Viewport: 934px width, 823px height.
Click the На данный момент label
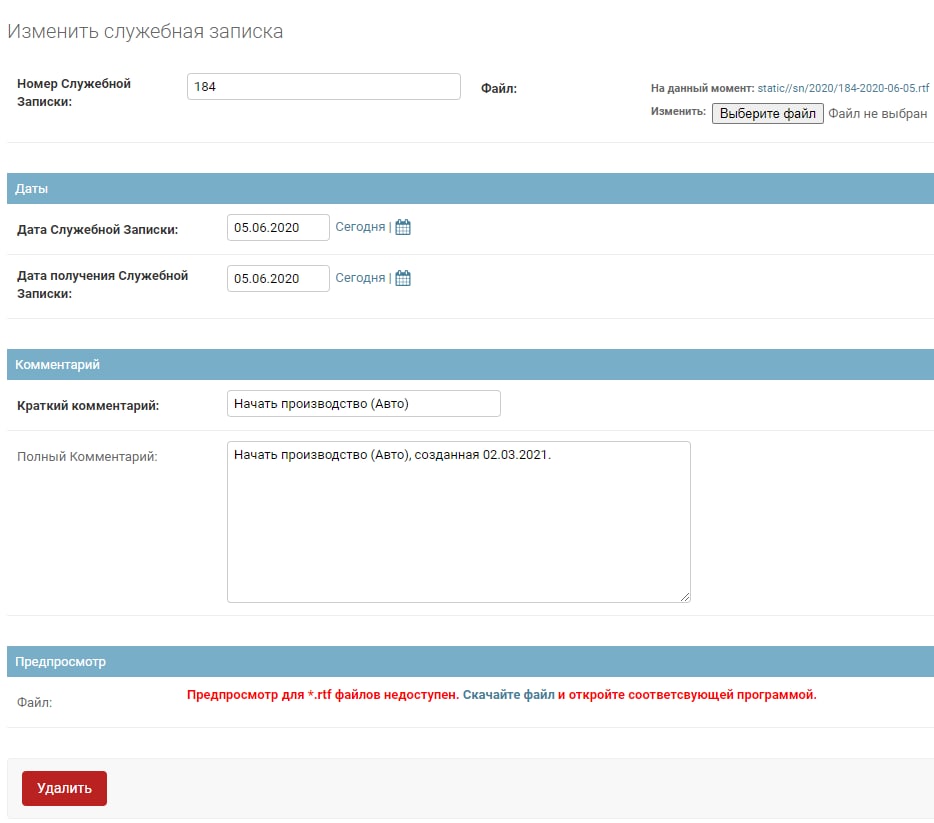click(x=702, y=88)
